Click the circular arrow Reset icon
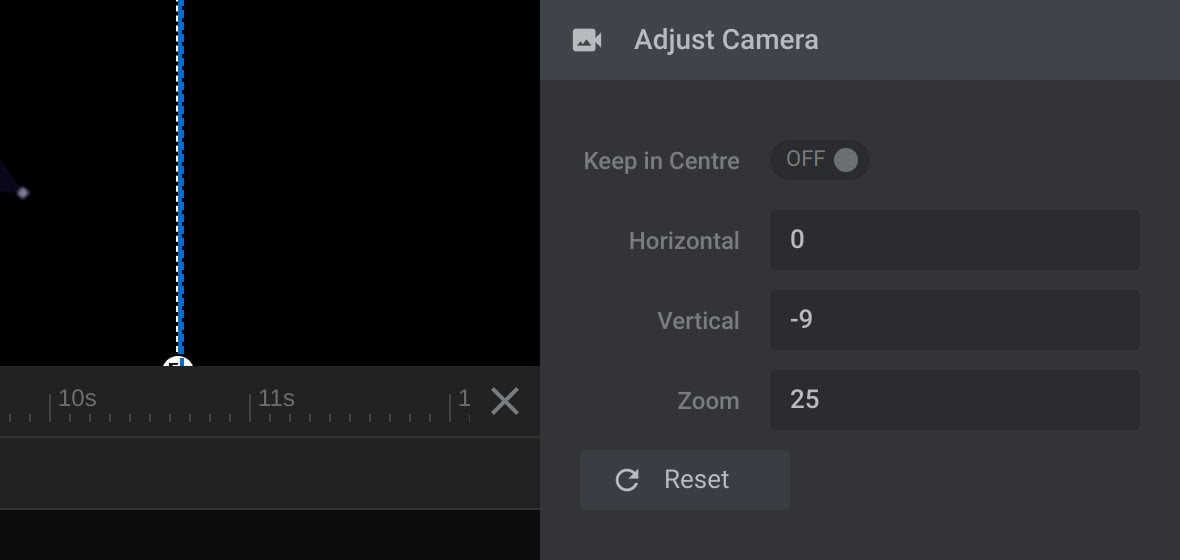The image size is (1180, 560). pos(627,480)
